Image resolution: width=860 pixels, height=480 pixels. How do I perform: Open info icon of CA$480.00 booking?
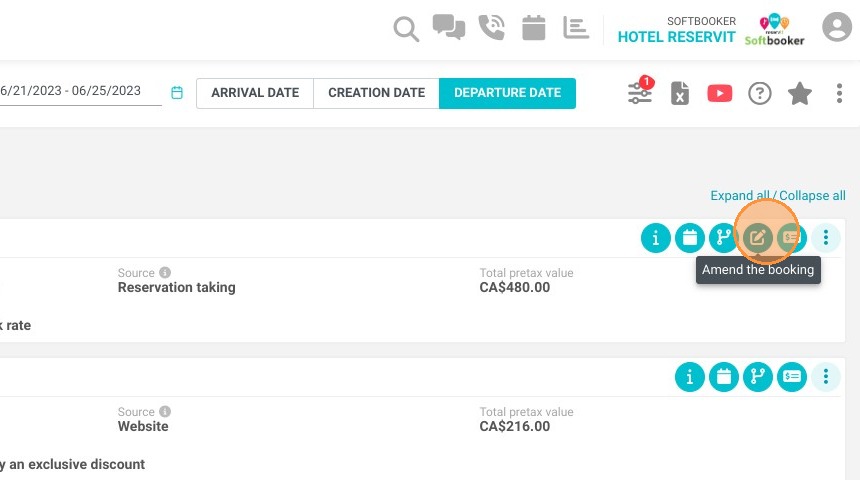[x=655, y=238]
